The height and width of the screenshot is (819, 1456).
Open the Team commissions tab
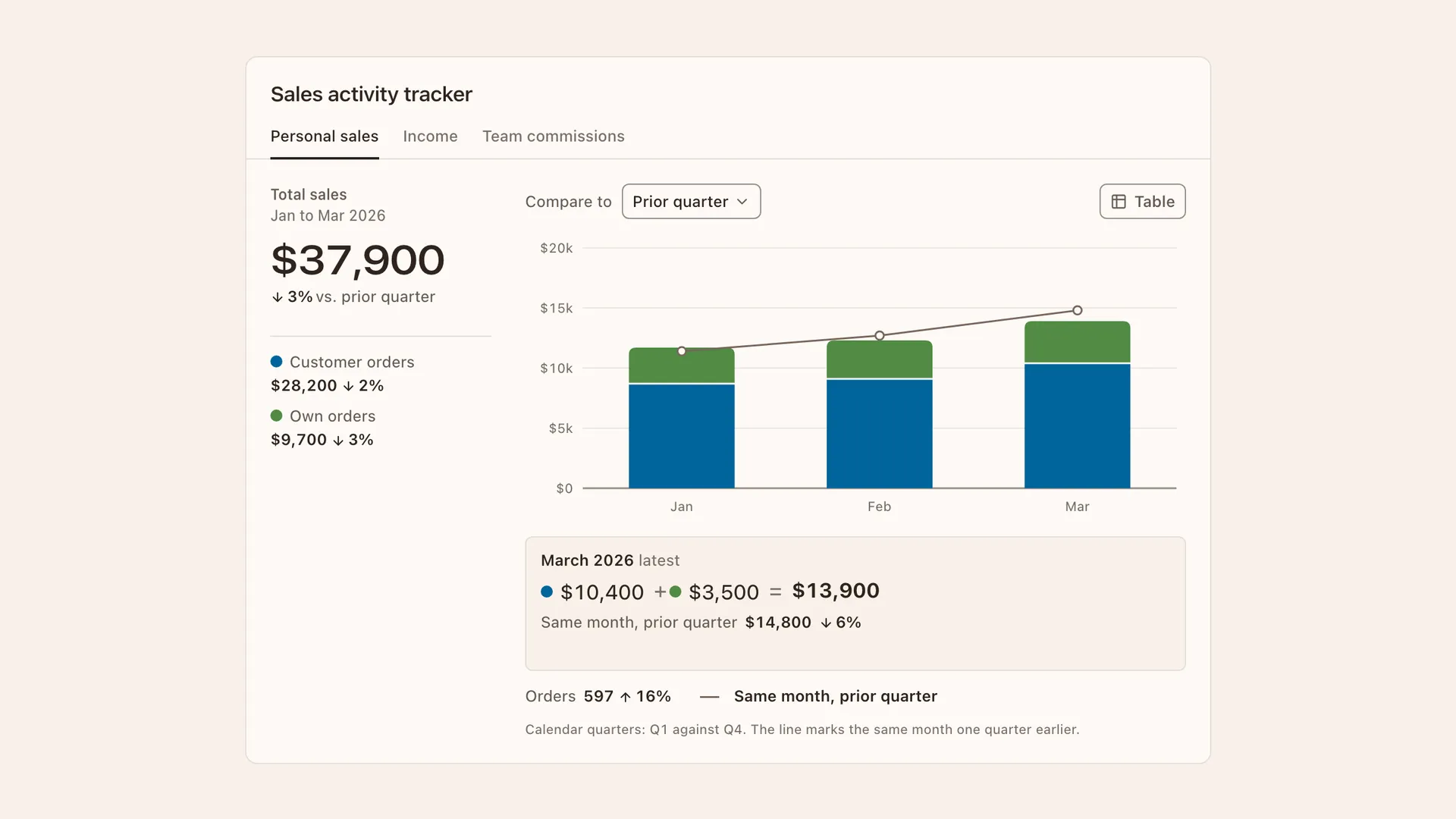(x=554, y=136)
